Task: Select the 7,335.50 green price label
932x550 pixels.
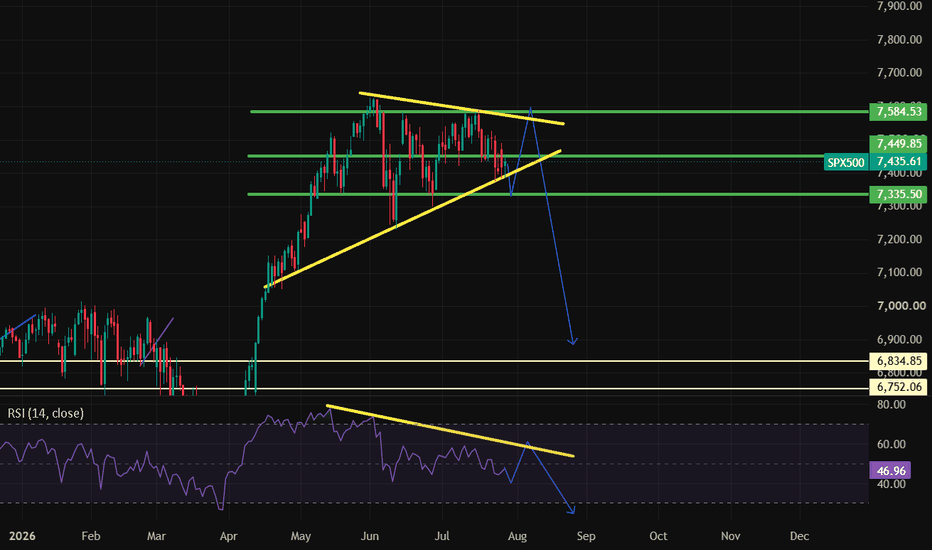Action: (898, 194)
